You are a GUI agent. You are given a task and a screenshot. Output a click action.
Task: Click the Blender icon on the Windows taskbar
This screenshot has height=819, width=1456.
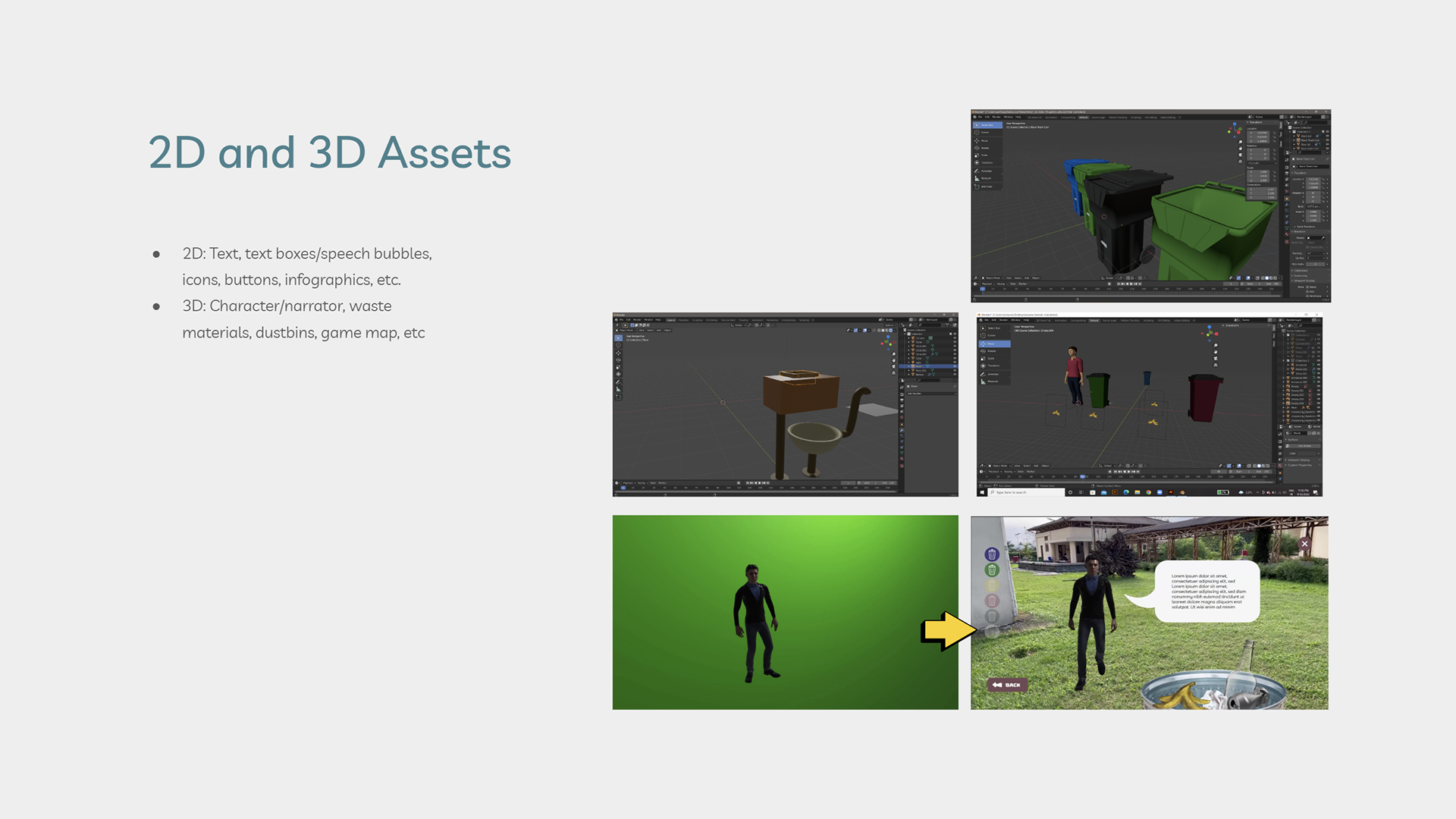1182,492
